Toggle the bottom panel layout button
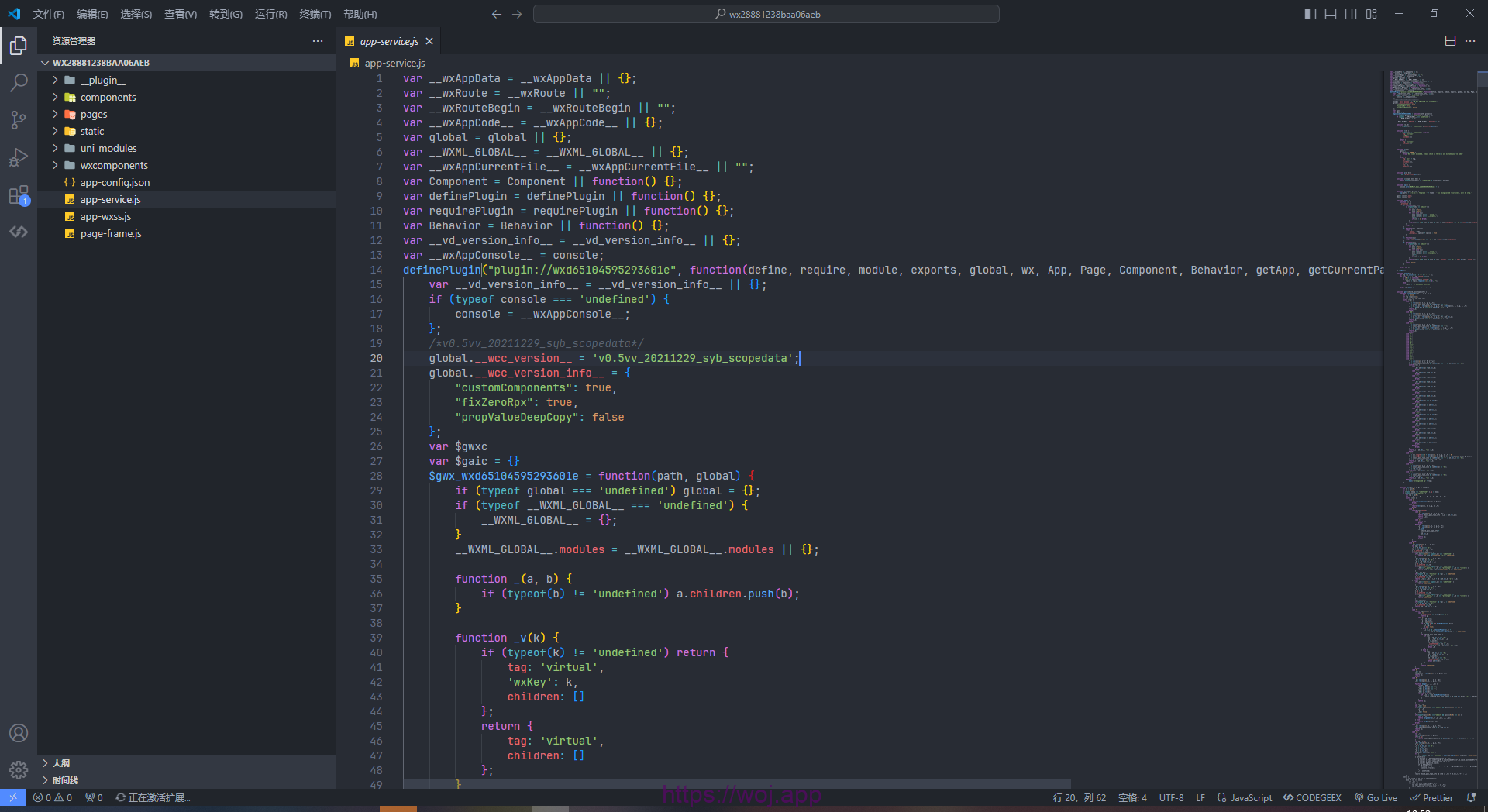The image size is (1488, 812). pyautogui.click(x=1331, y=14)
